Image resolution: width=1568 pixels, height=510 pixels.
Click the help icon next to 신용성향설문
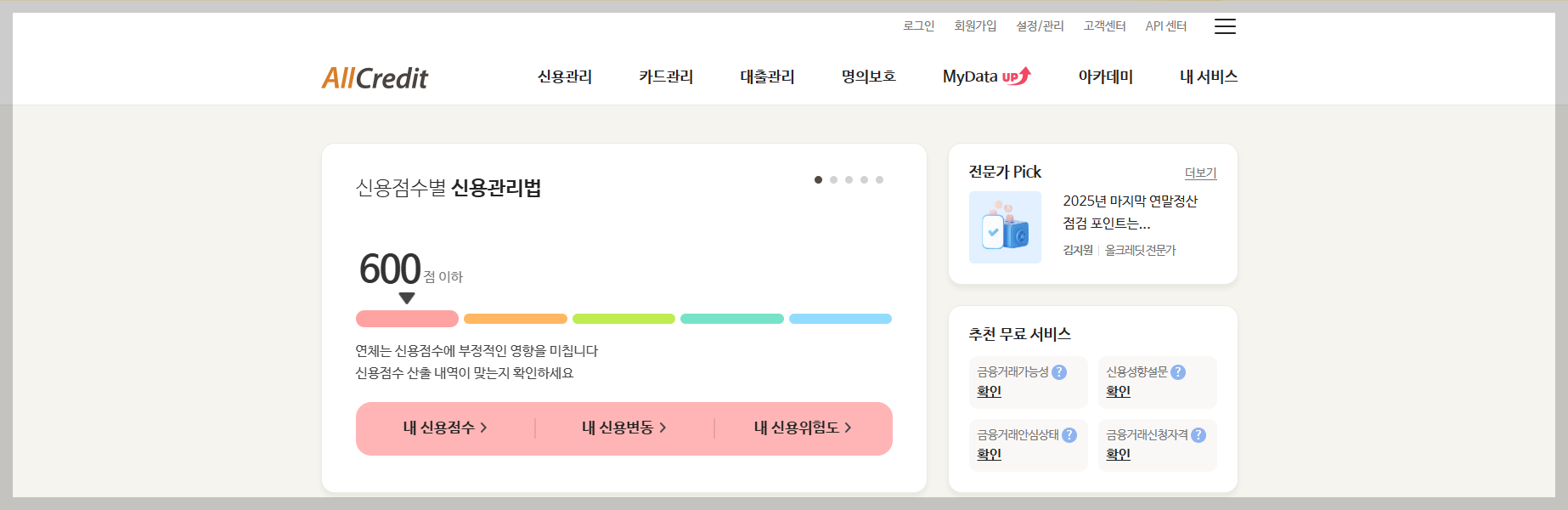(x=1178, y=372)
